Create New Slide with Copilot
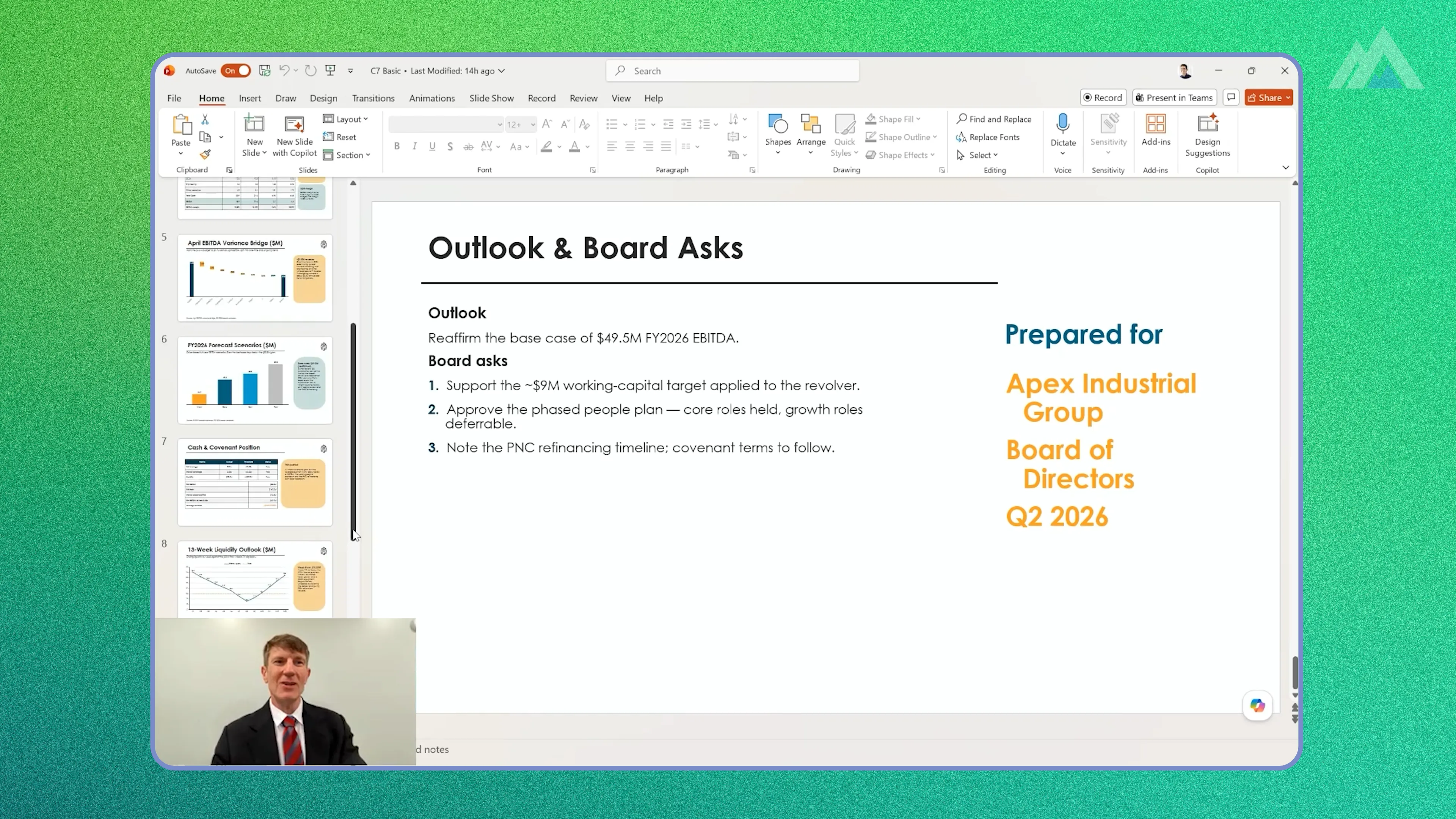Viewport: 1456px width, 819px height. pyautogui.click(x=295, y=135)
